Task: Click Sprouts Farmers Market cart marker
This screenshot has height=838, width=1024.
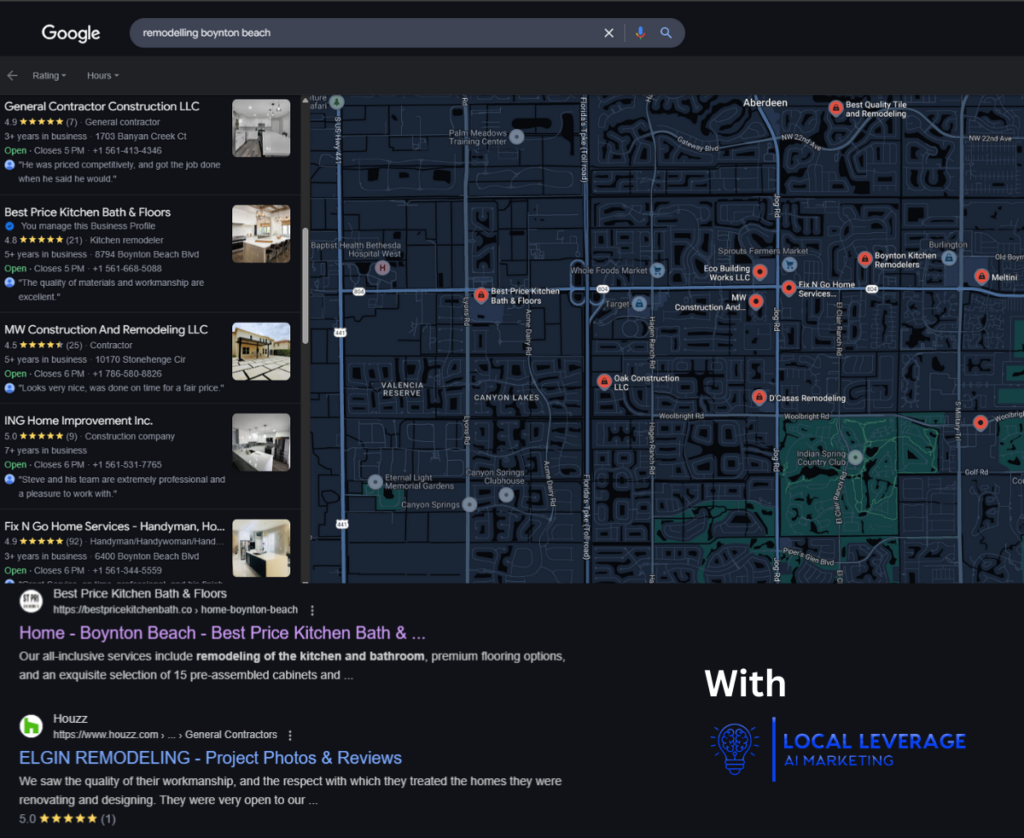Action: coord(790,265)
